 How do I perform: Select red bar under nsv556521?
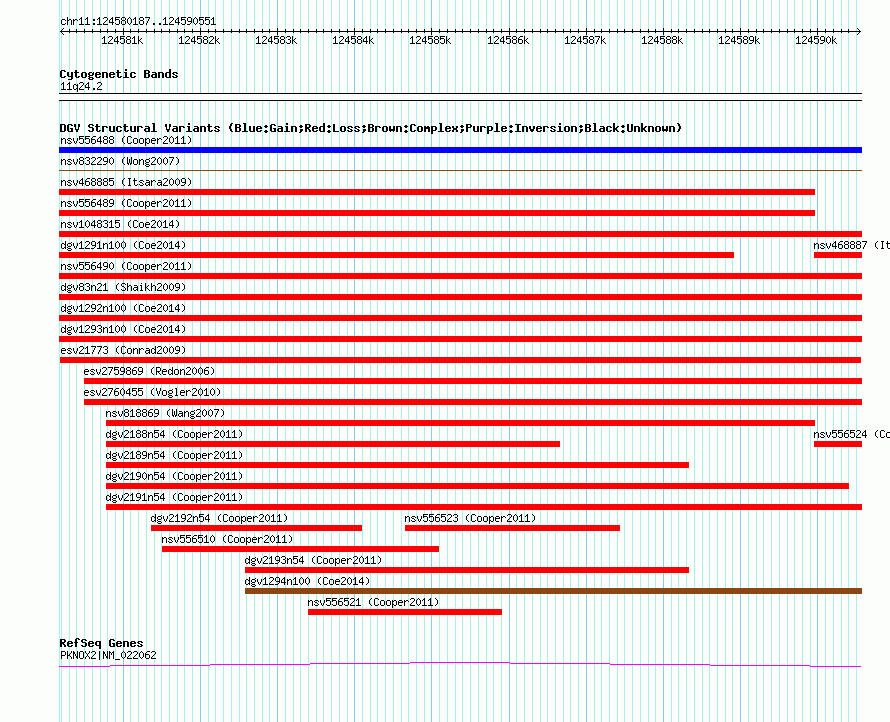(x=405, y=612)
